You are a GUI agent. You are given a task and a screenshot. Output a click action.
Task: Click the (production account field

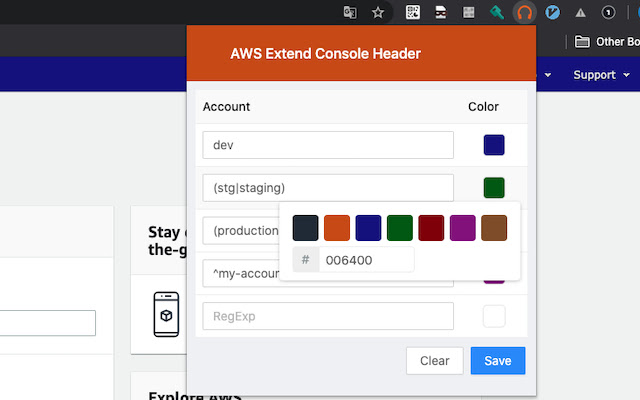(x=241, y=231)
